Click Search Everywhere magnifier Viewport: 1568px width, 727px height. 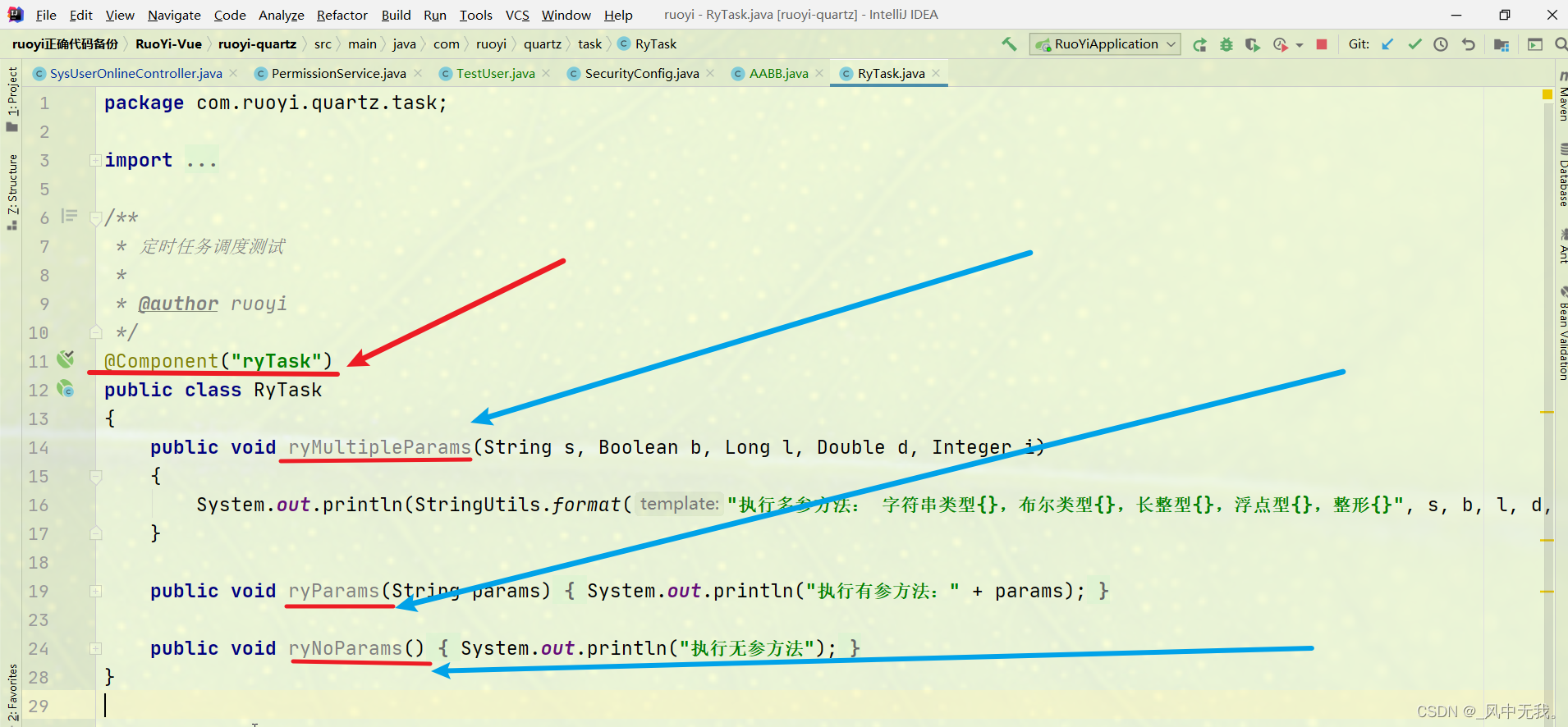click(x=1561, y=44)
